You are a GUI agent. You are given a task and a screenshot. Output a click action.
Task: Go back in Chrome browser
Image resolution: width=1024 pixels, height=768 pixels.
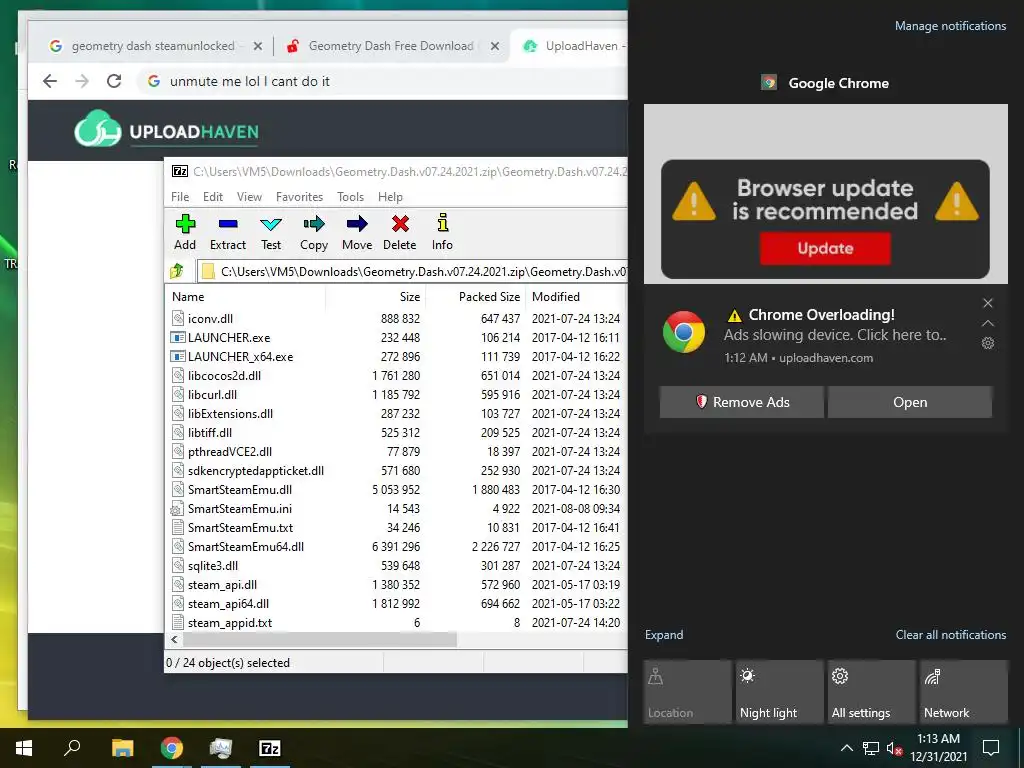tap(50, 81)
